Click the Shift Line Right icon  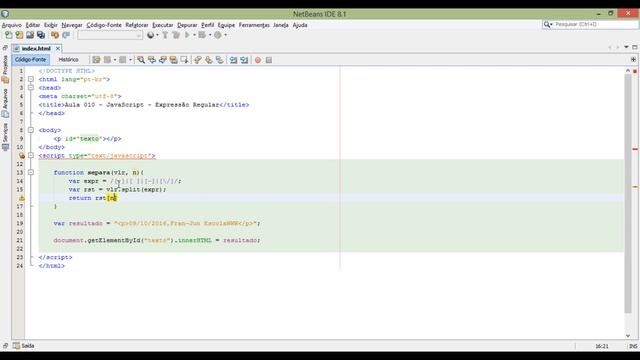tap(244, 60)
